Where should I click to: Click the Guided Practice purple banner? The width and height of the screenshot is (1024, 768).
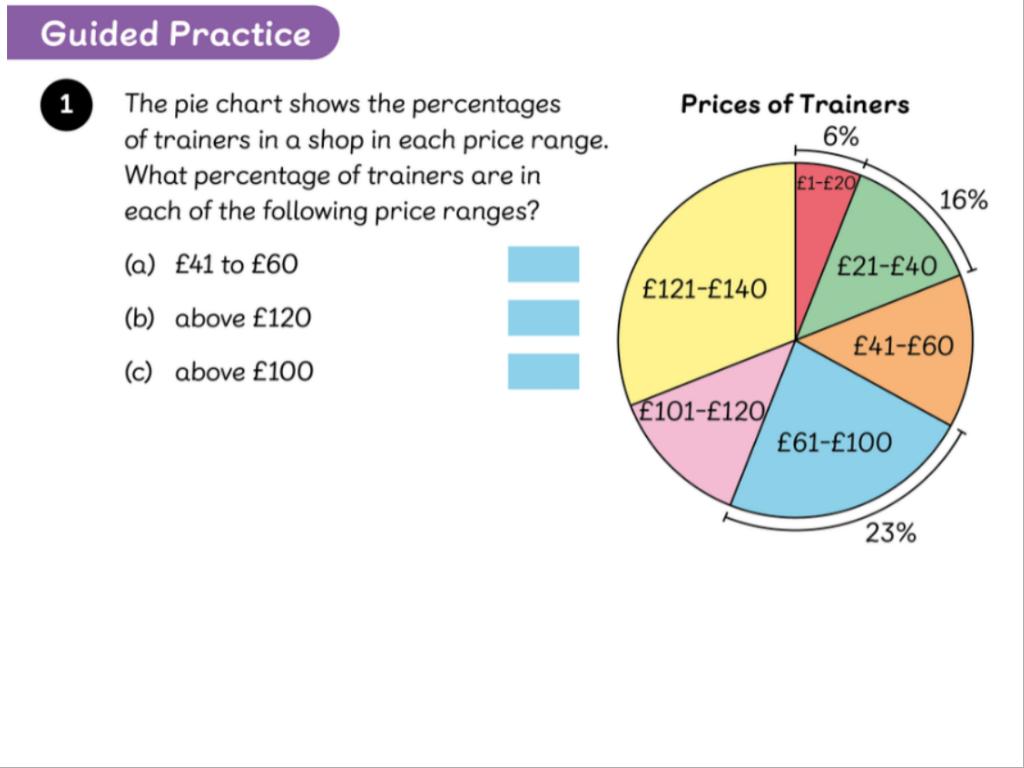(174, 34)
